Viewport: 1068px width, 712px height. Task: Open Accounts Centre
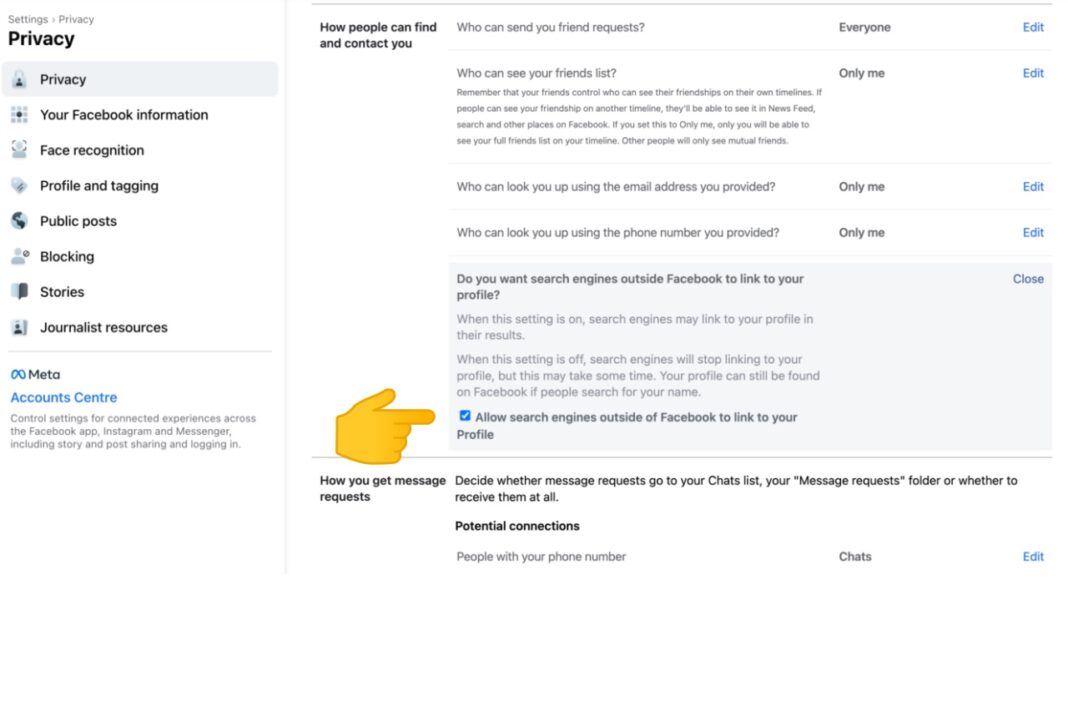click(x=63, y=397)
